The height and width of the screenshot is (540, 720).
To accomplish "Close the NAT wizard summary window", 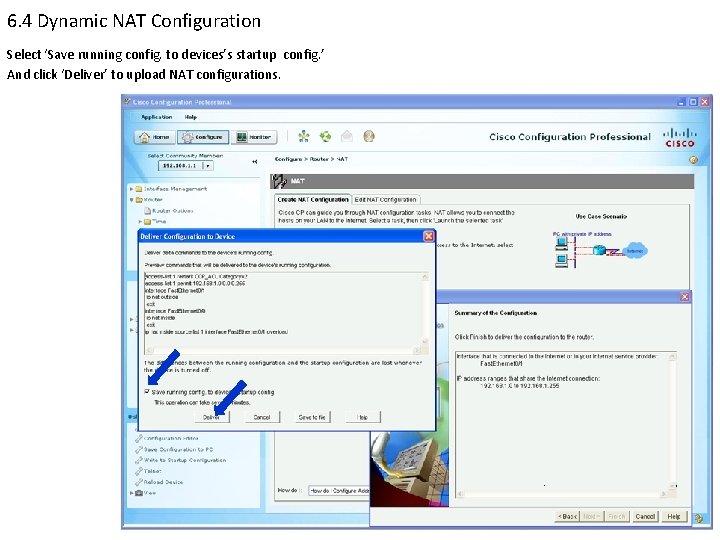I will pyautogui.click(x=684, y=297).
